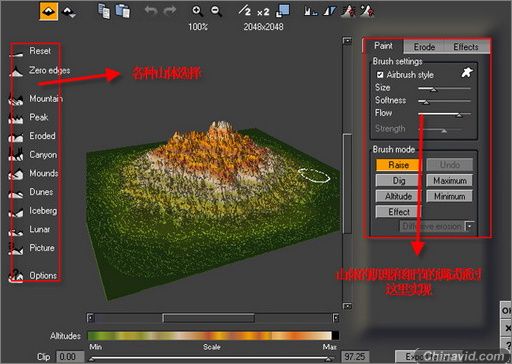Click the 100% zoom level text
This screenshot has height=364, width=512.
pyautogui.click(x=198, y=27)
